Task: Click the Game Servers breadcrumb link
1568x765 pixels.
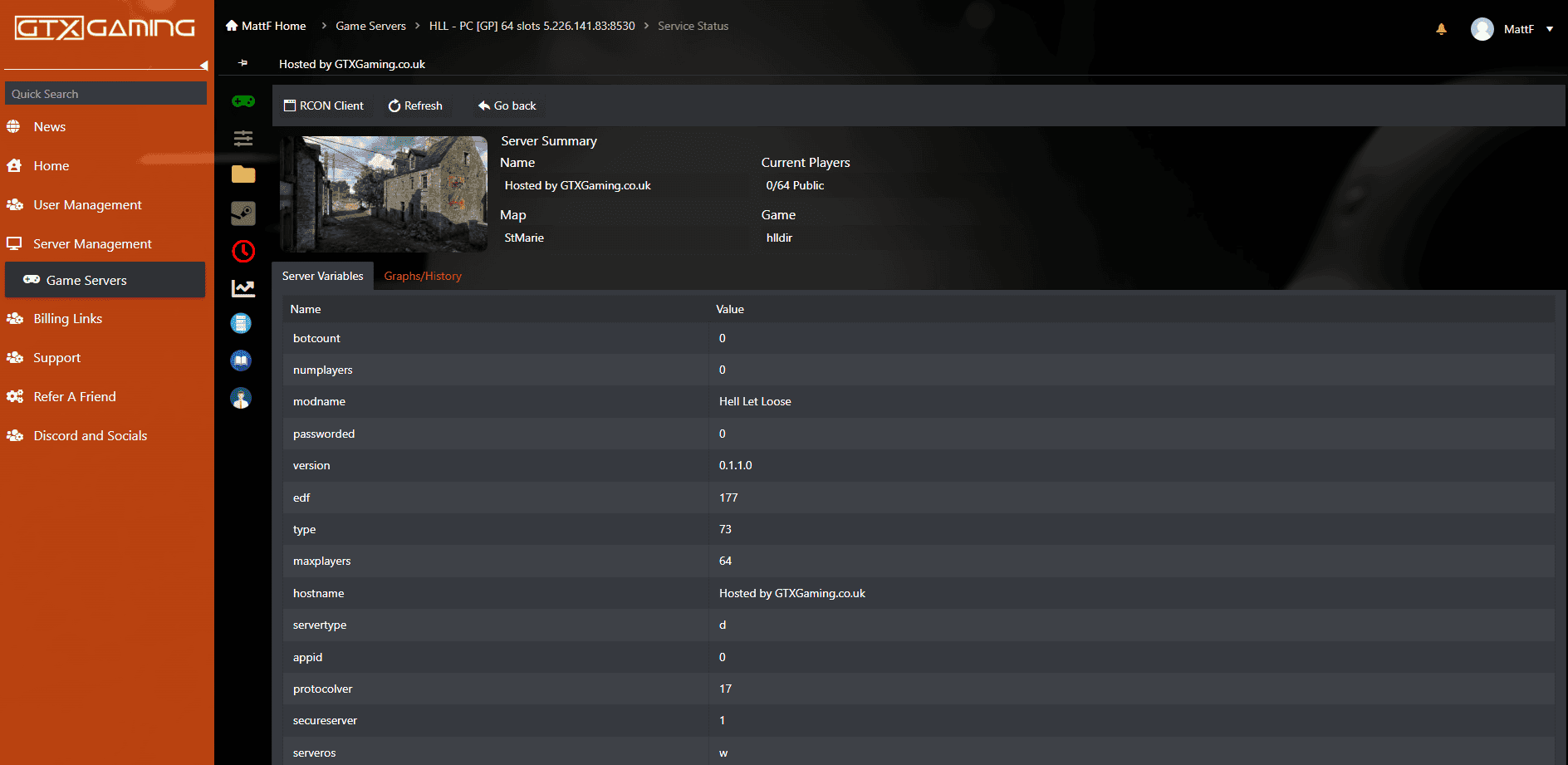Action: pos(370,26)
